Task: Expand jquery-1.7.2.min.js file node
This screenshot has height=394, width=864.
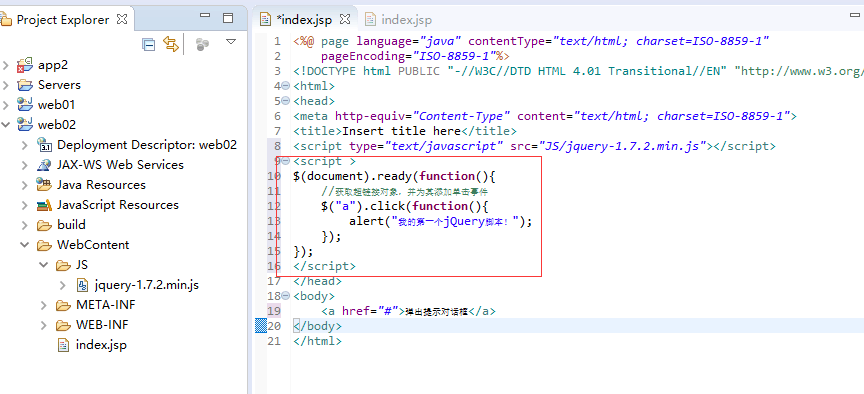Action: (63, 285)
